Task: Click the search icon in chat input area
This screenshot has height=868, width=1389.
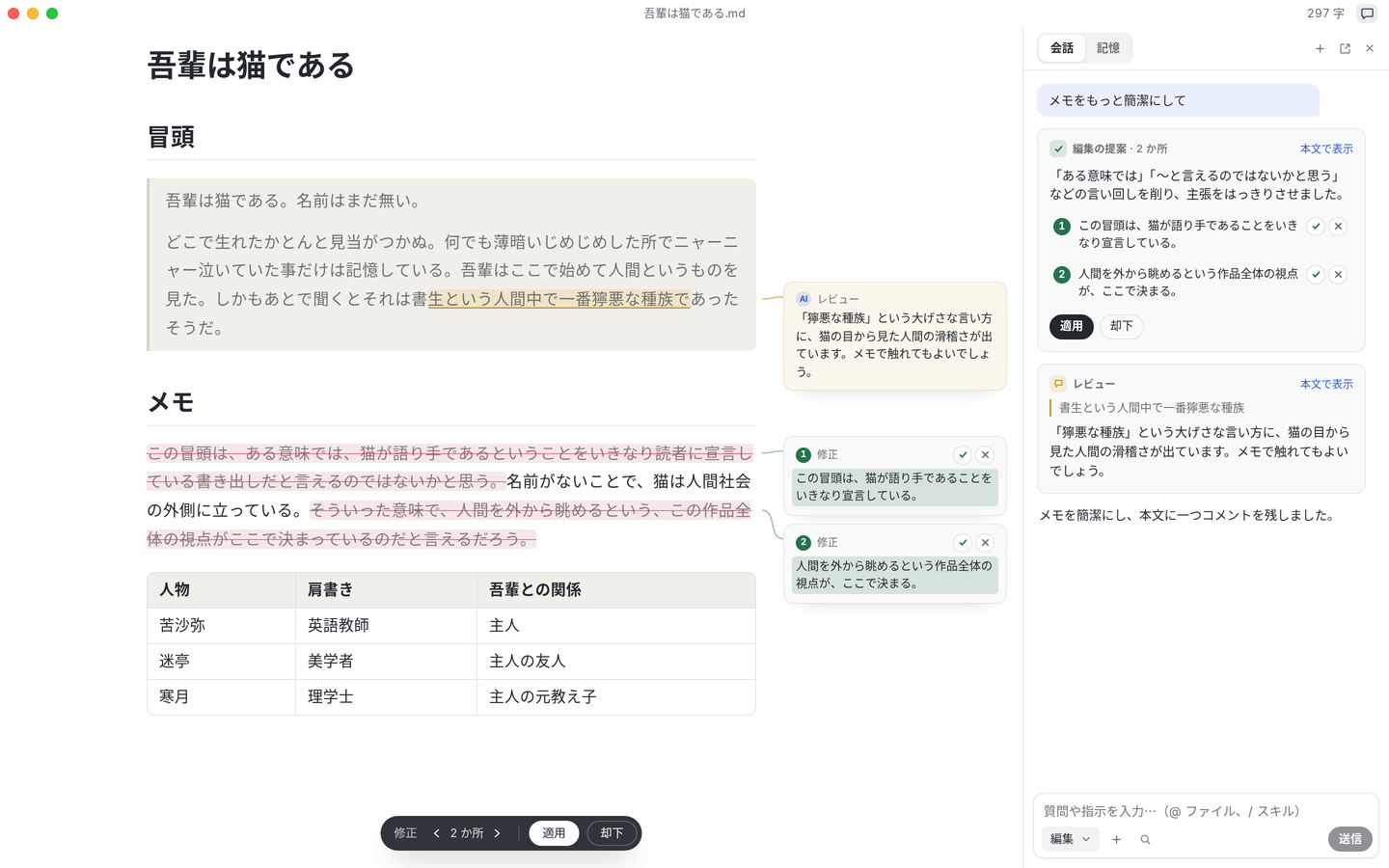Action: 1145,839
